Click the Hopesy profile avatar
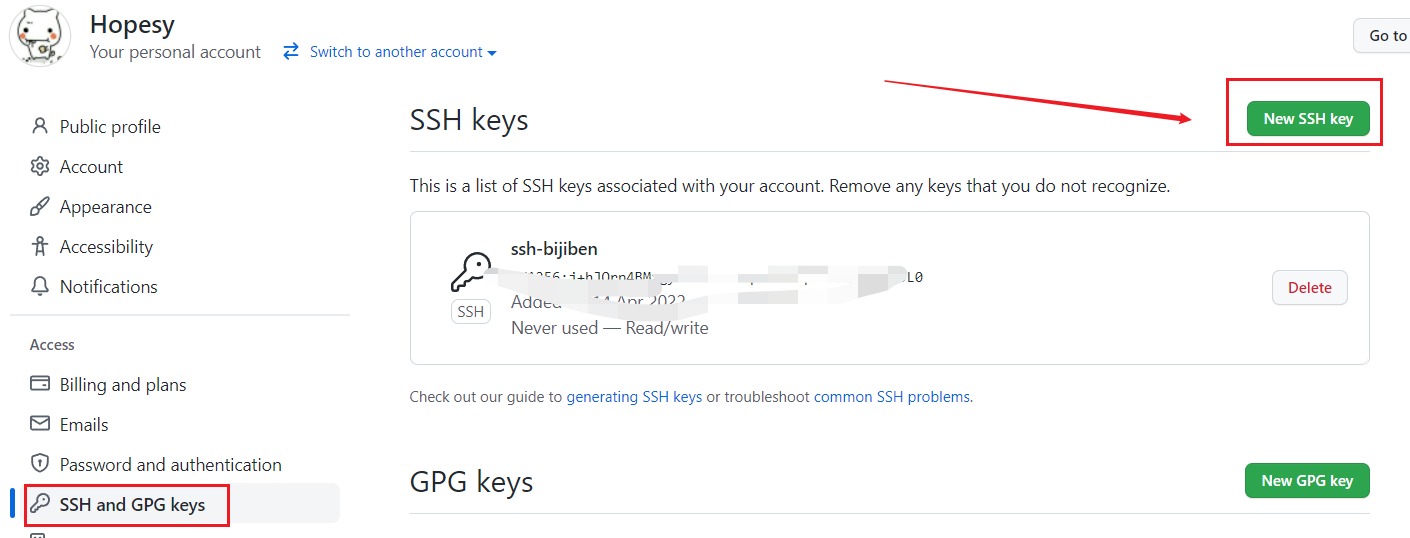 point(40,37)
